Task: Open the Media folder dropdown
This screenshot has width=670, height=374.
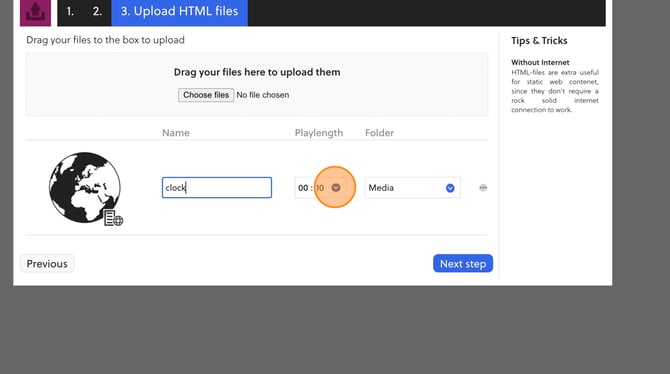Action: 412,188
